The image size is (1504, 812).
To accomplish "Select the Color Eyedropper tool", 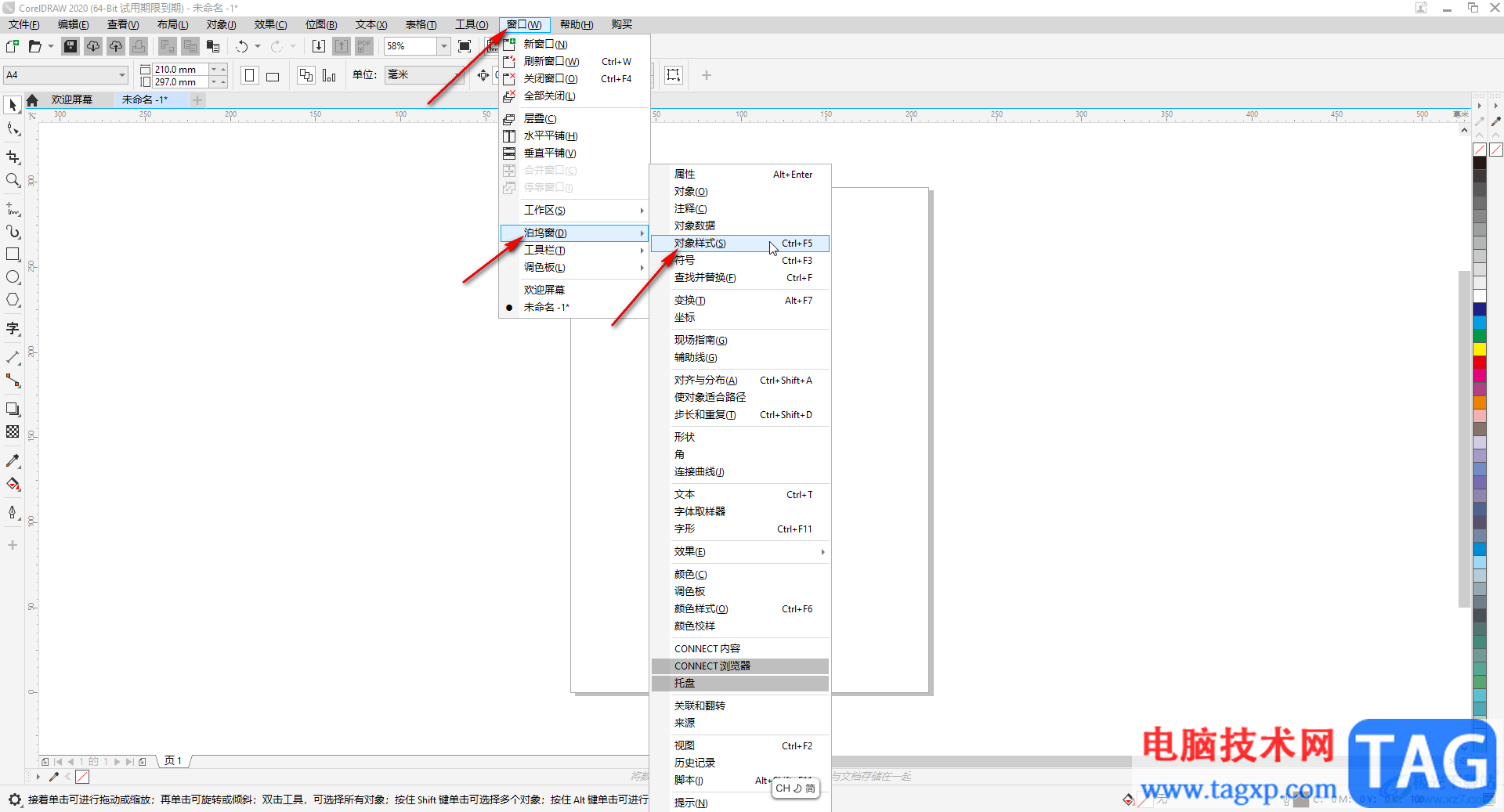I will pyautogui.click(x=13, y=460).
